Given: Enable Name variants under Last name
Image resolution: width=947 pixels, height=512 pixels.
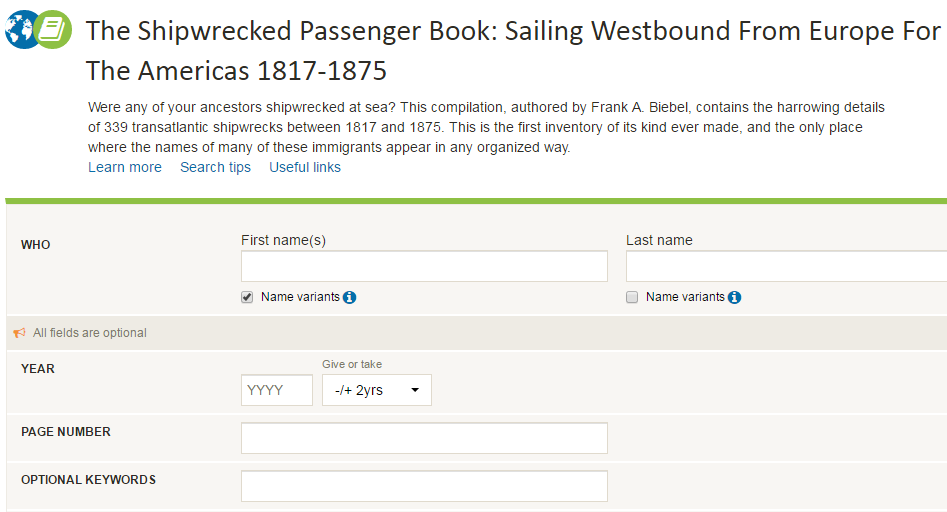Looking at the screenshot, I should point(632,297).
